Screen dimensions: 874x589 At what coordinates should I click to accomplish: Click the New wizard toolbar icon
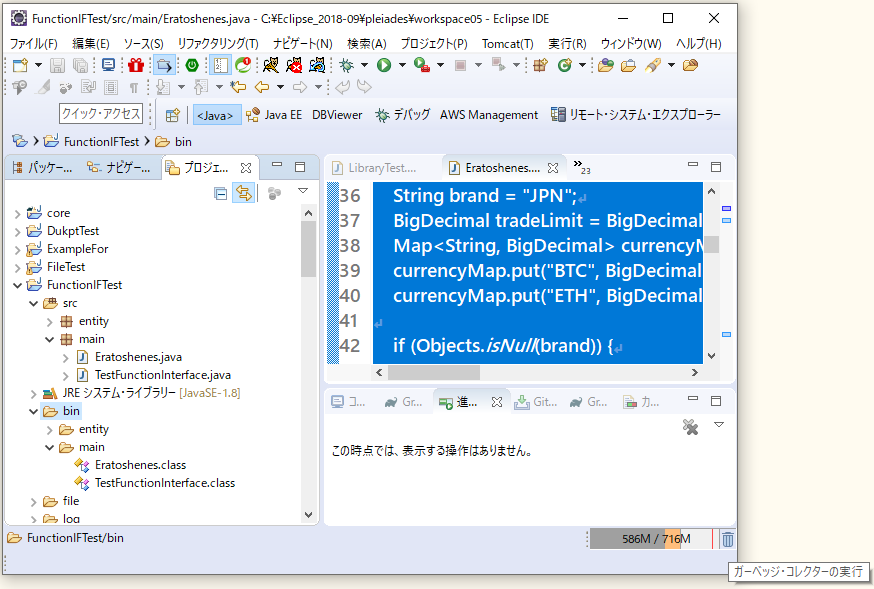point(21,66)
